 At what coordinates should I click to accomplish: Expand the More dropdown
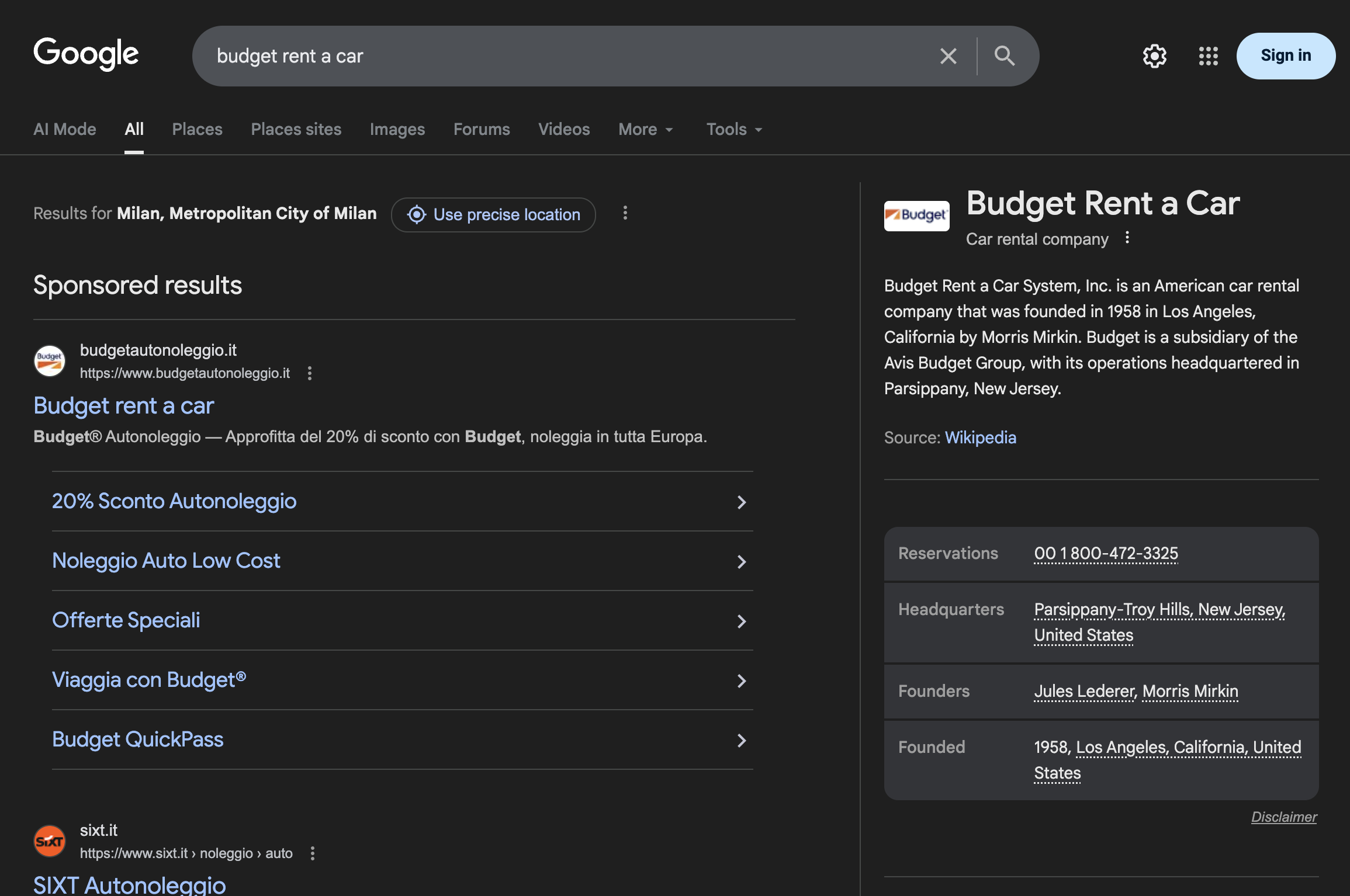[x=646, y=129]
